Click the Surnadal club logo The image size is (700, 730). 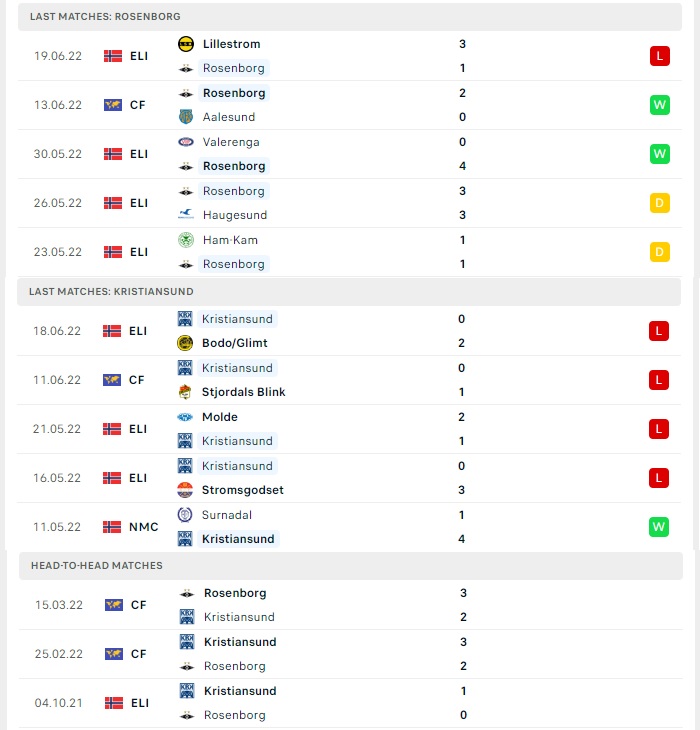185,515
